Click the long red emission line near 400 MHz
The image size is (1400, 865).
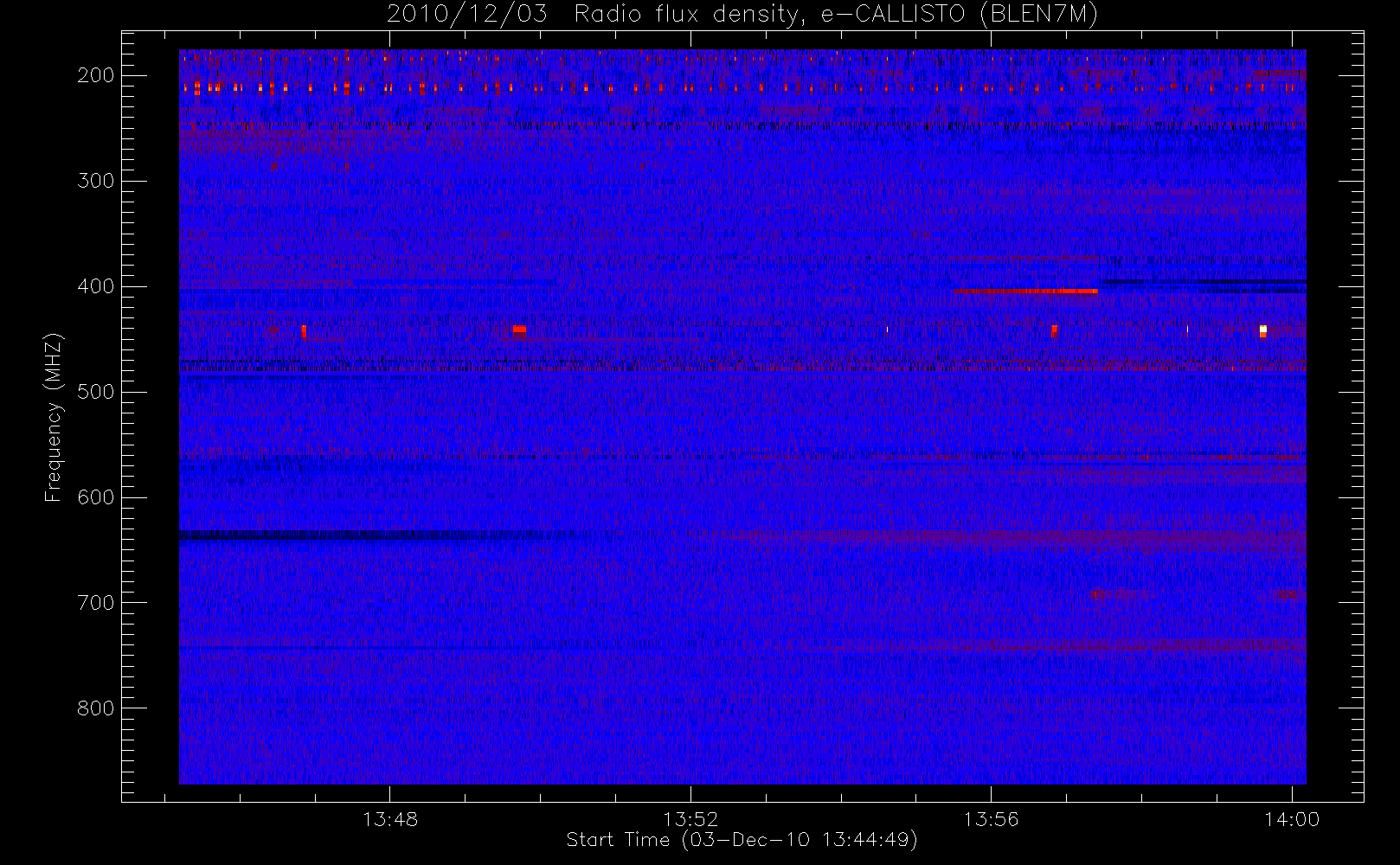pyautogui.click(x=1025, y=292)
